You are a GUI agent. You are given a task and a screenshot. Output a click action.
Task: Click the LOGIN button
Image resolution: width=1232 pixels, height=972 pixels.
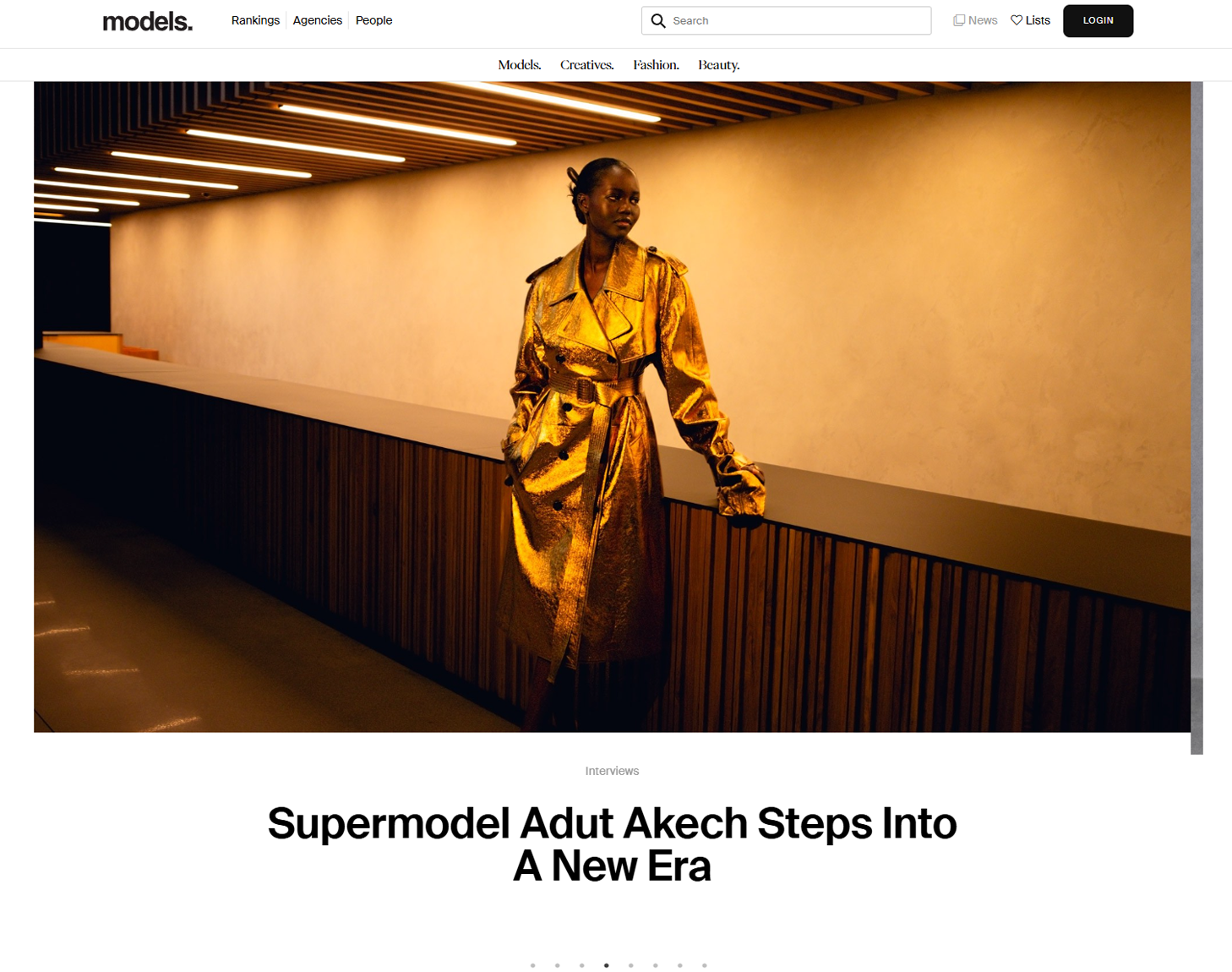point(1098,20)
